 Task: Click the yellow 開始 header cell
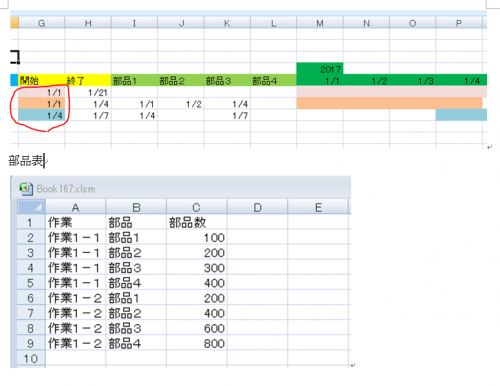click(42, 80)
